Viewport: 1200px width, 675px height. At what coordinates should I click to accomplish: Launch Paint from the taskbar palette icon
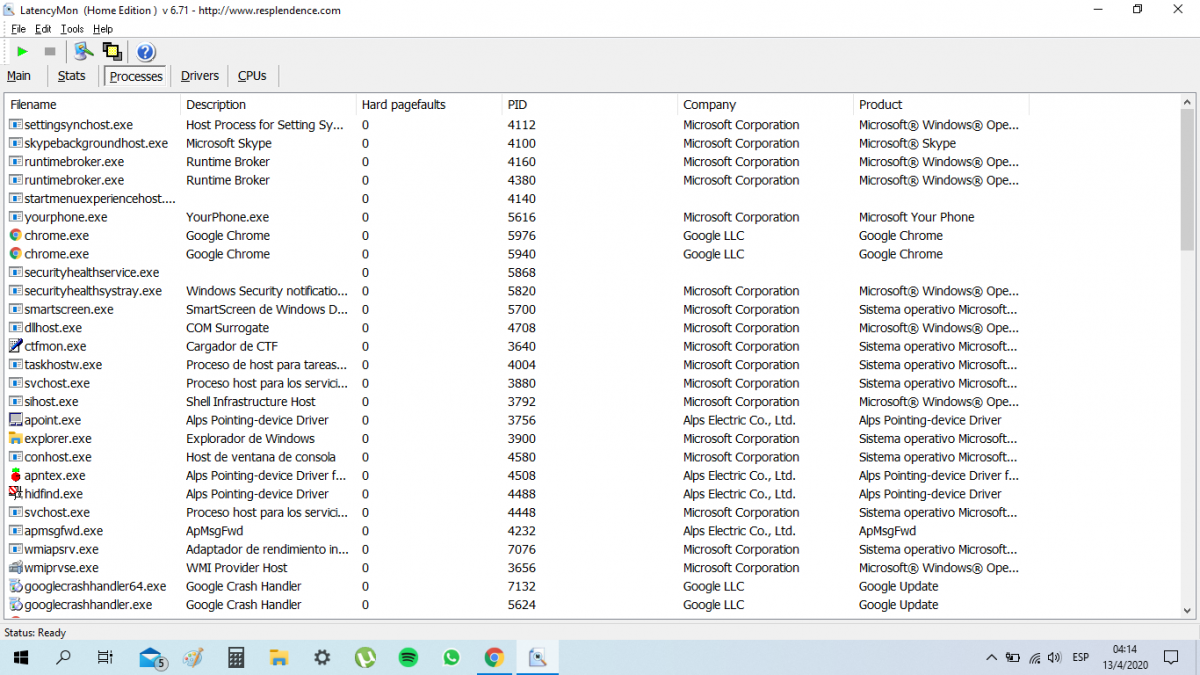[194, 657]
